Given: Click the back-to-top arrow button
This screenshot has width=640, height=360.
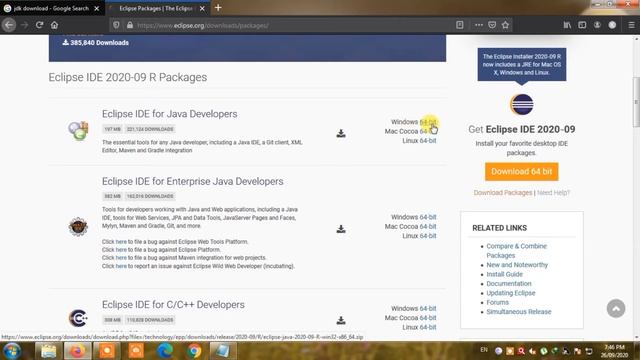Looking at the screenshot, I should 616,308.
